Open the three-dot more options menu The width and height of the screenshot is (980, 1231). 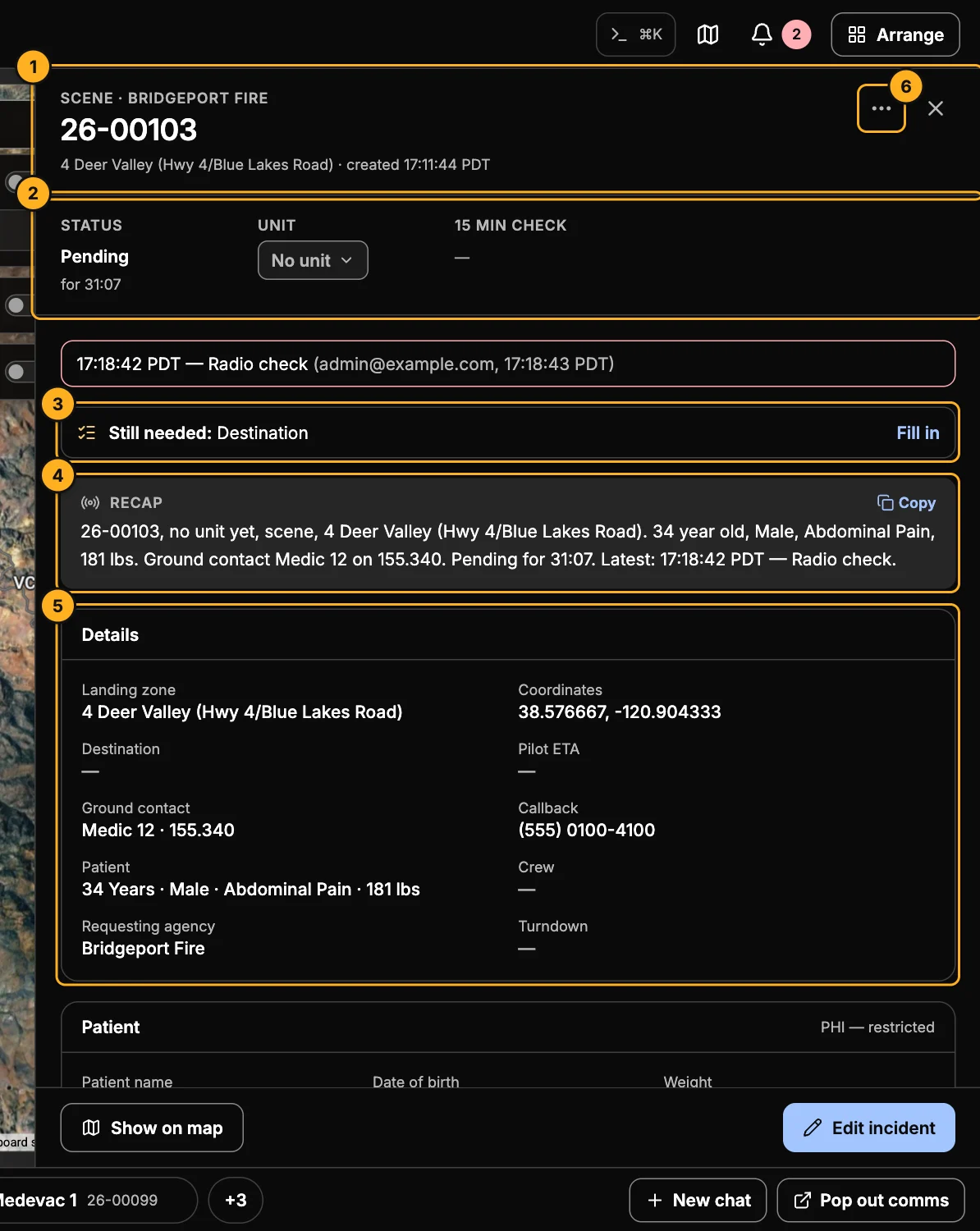coord(882,108)
